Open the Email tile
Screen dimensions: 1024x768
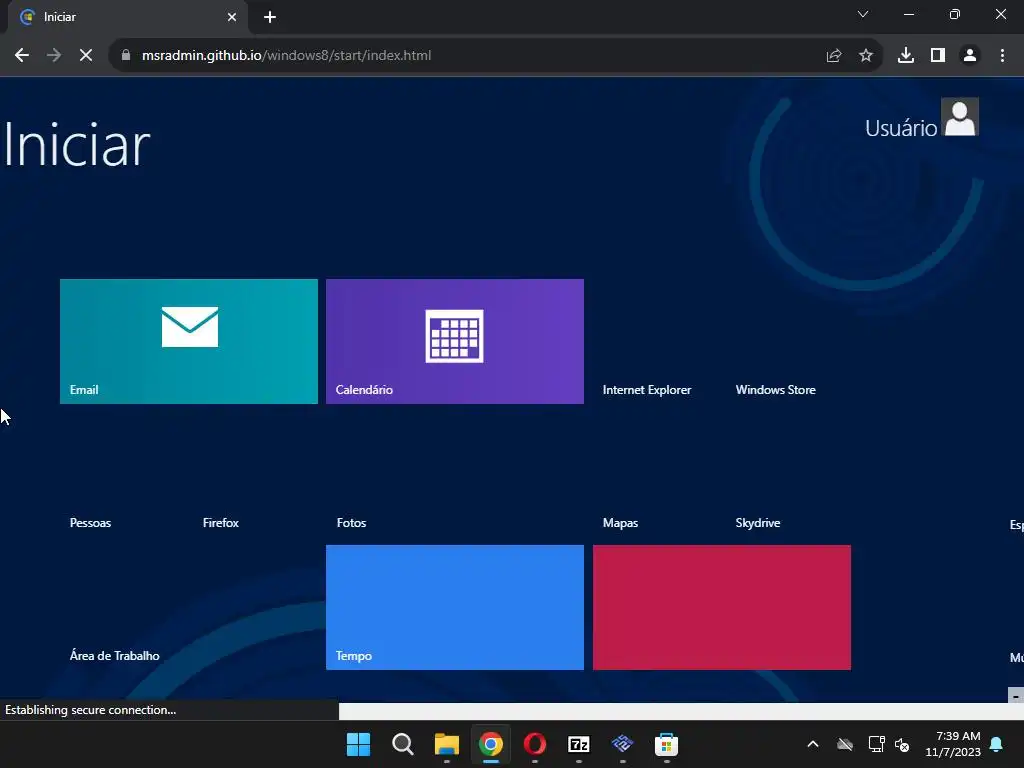pyautogui.click(x=189, y=341)
